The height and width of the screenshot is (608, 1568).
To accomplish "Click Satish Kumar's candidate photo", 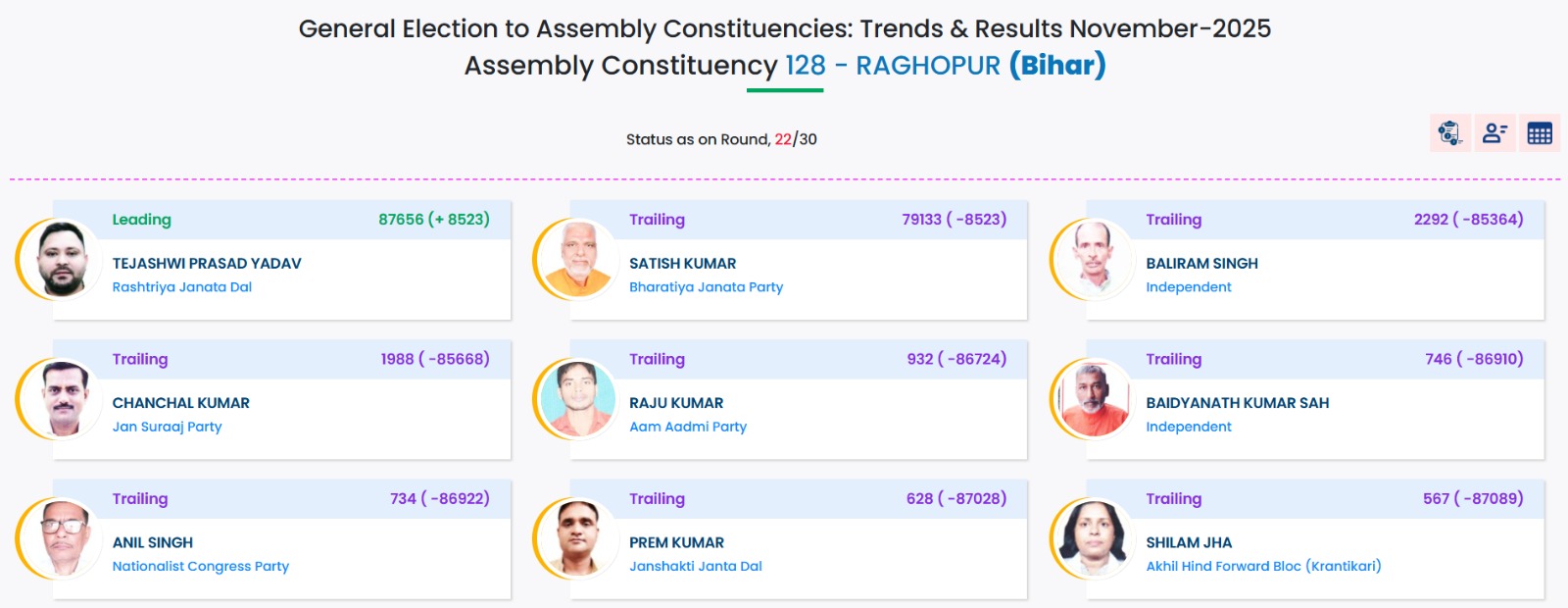I will pos(578,259).
